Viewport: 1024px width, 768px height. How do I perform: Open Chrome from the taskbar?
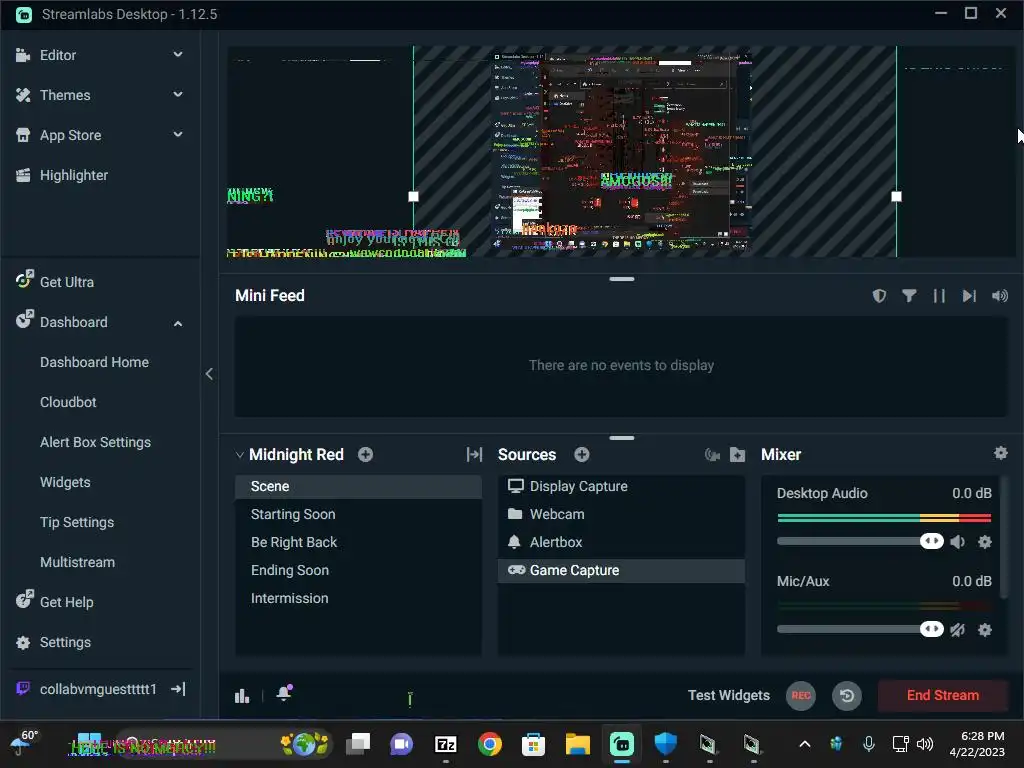(490, 744)
